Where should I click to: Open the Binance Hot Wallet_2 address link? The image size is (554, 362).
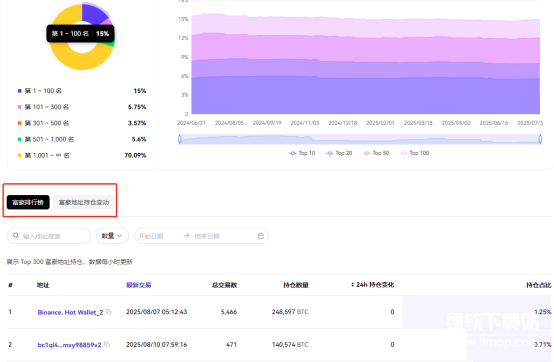pyautogui.click(x=70, y=312)
